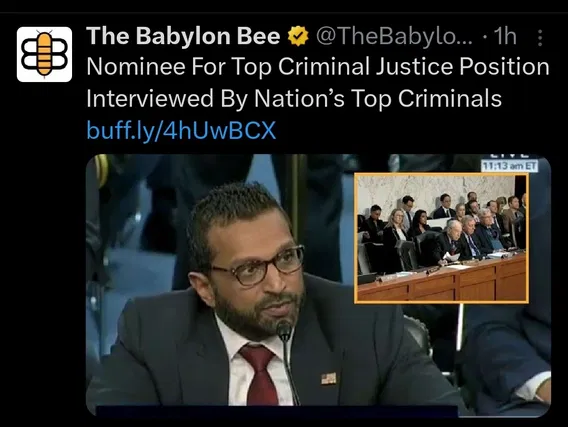
Task: Click the American flag lapel pin
Action: point(329,378)
